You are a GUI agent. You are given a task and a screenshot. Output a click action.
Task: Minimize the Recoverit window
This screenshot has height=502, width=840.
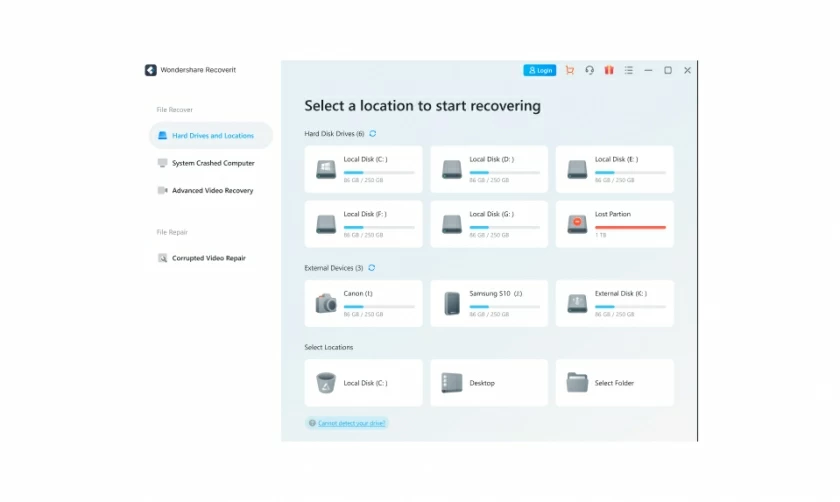point(648,70)
